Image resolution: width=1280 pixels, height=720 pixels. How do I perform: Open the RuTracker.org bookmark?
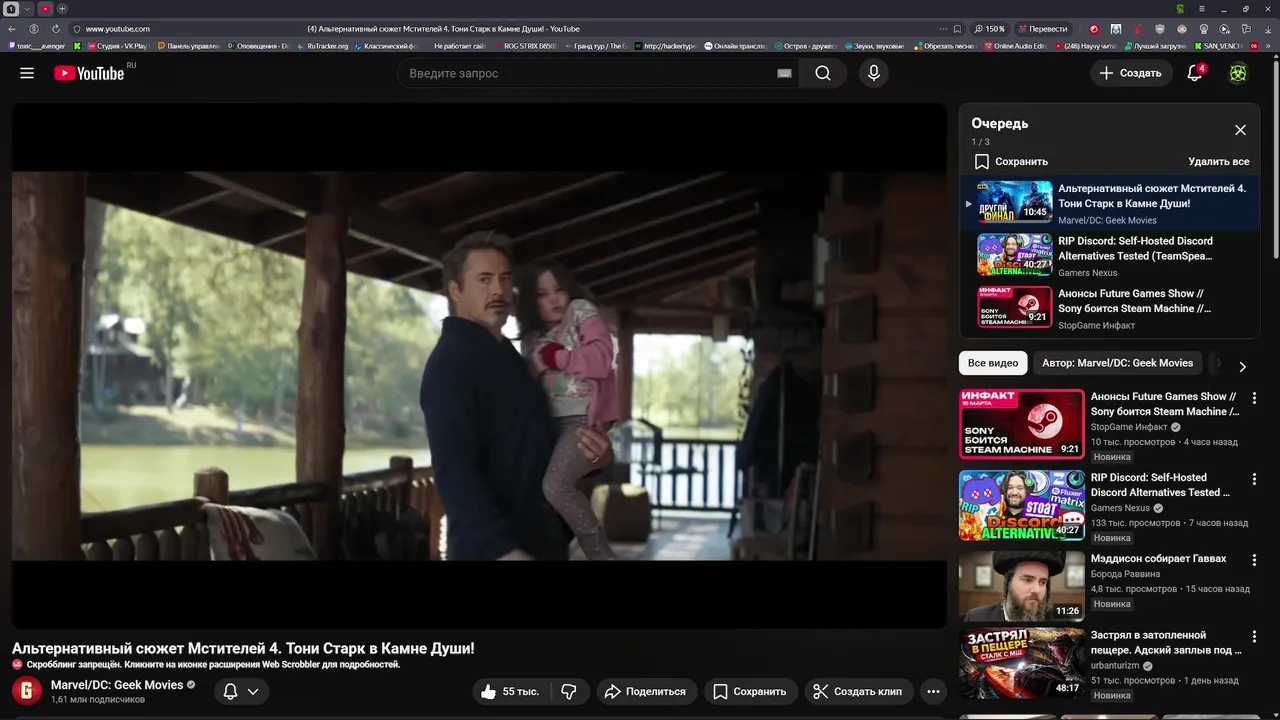(x=322, y=46)
